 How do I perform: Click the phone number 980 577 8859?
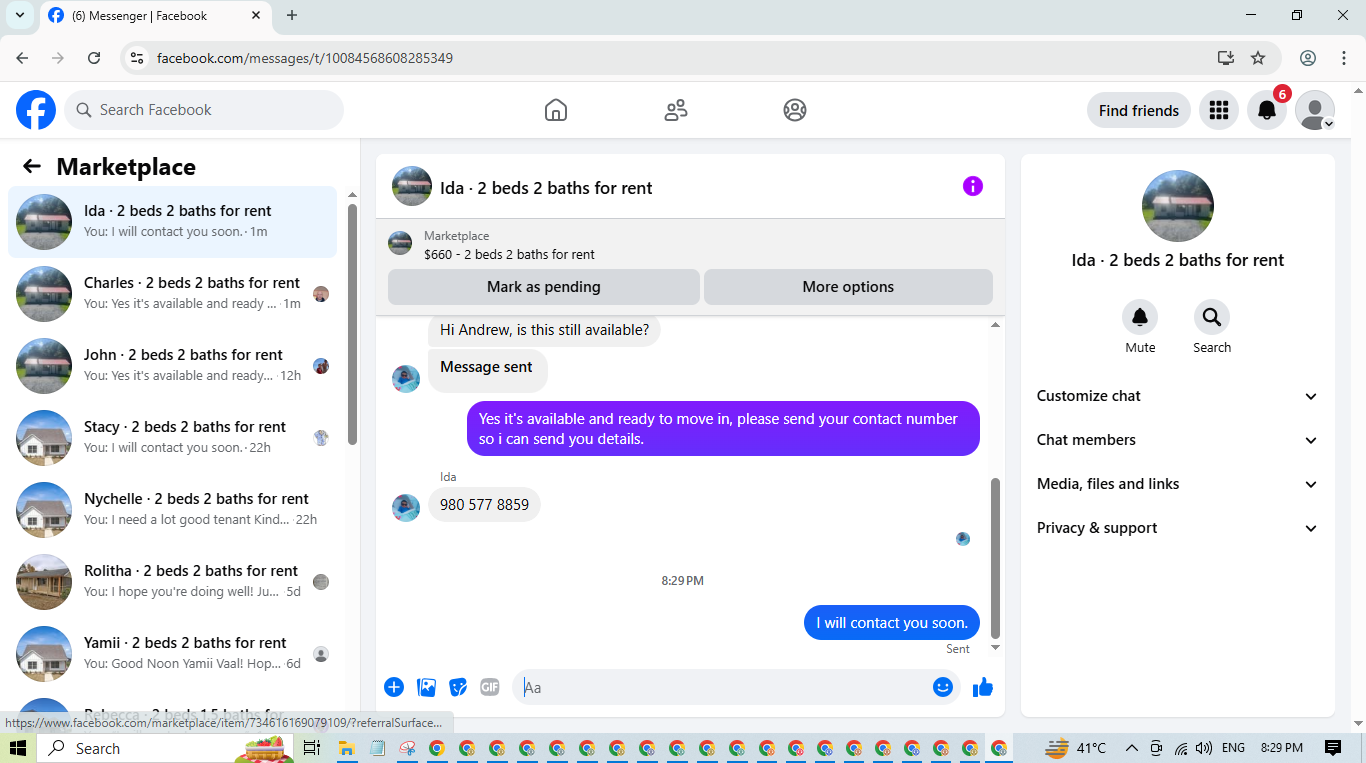(484, 505)
